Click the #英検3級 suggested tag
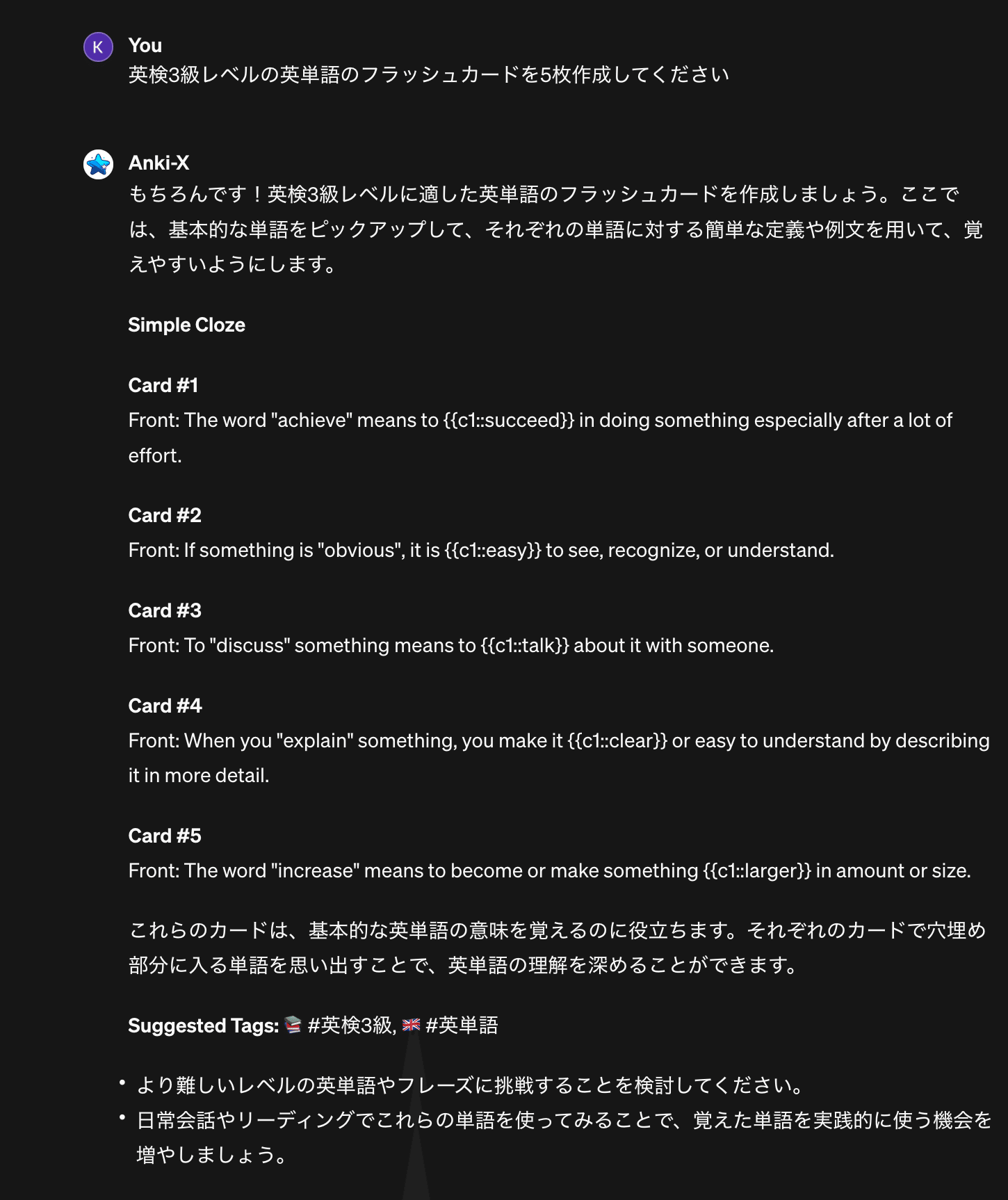The image size is (1008, 1200). pos(352,1025)
